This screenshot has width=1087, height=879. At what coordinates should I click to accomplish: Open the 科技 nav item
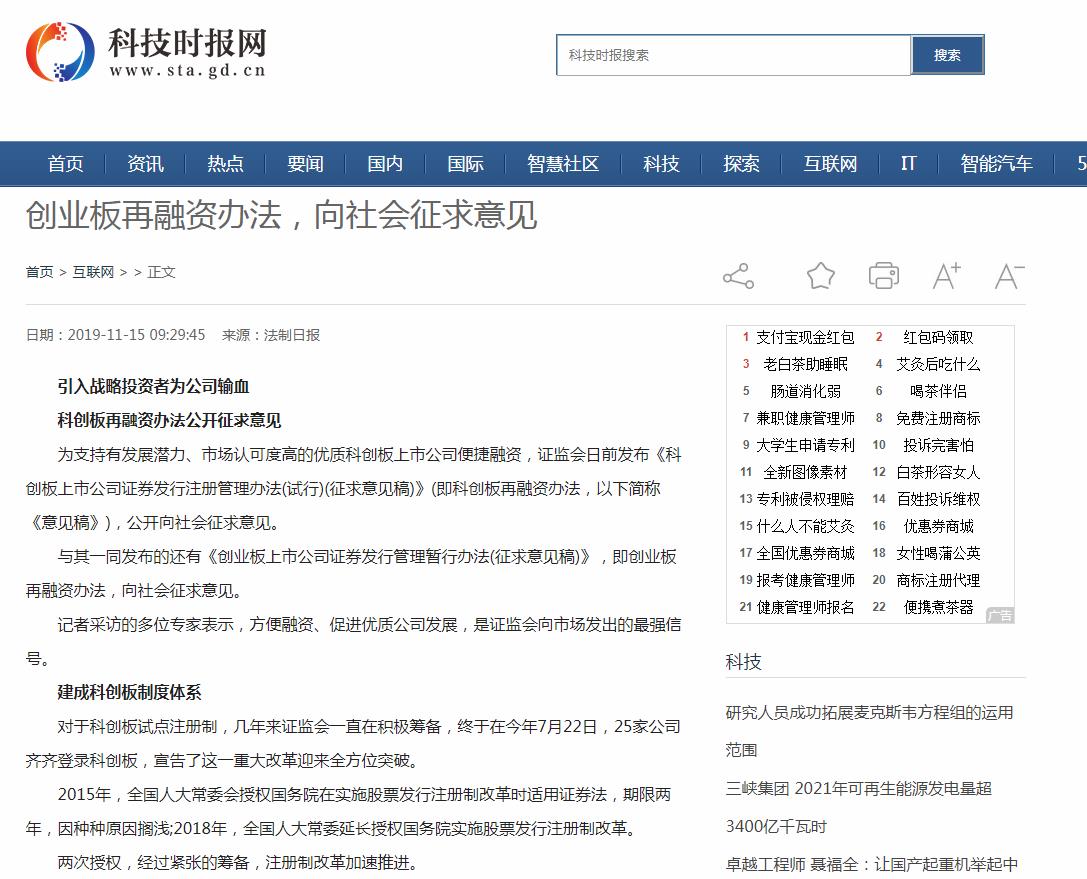coord(661,164)
